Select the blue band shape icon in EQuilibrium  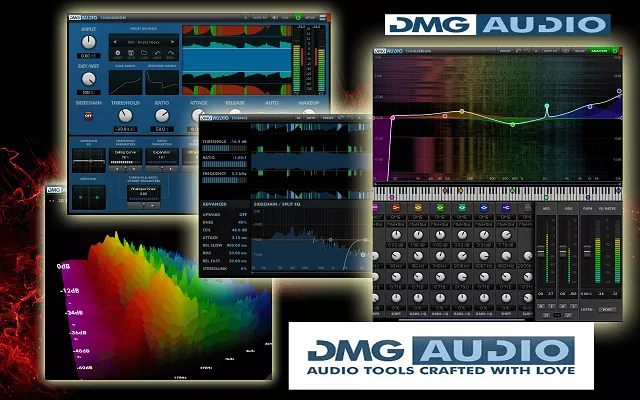[484, 208]
